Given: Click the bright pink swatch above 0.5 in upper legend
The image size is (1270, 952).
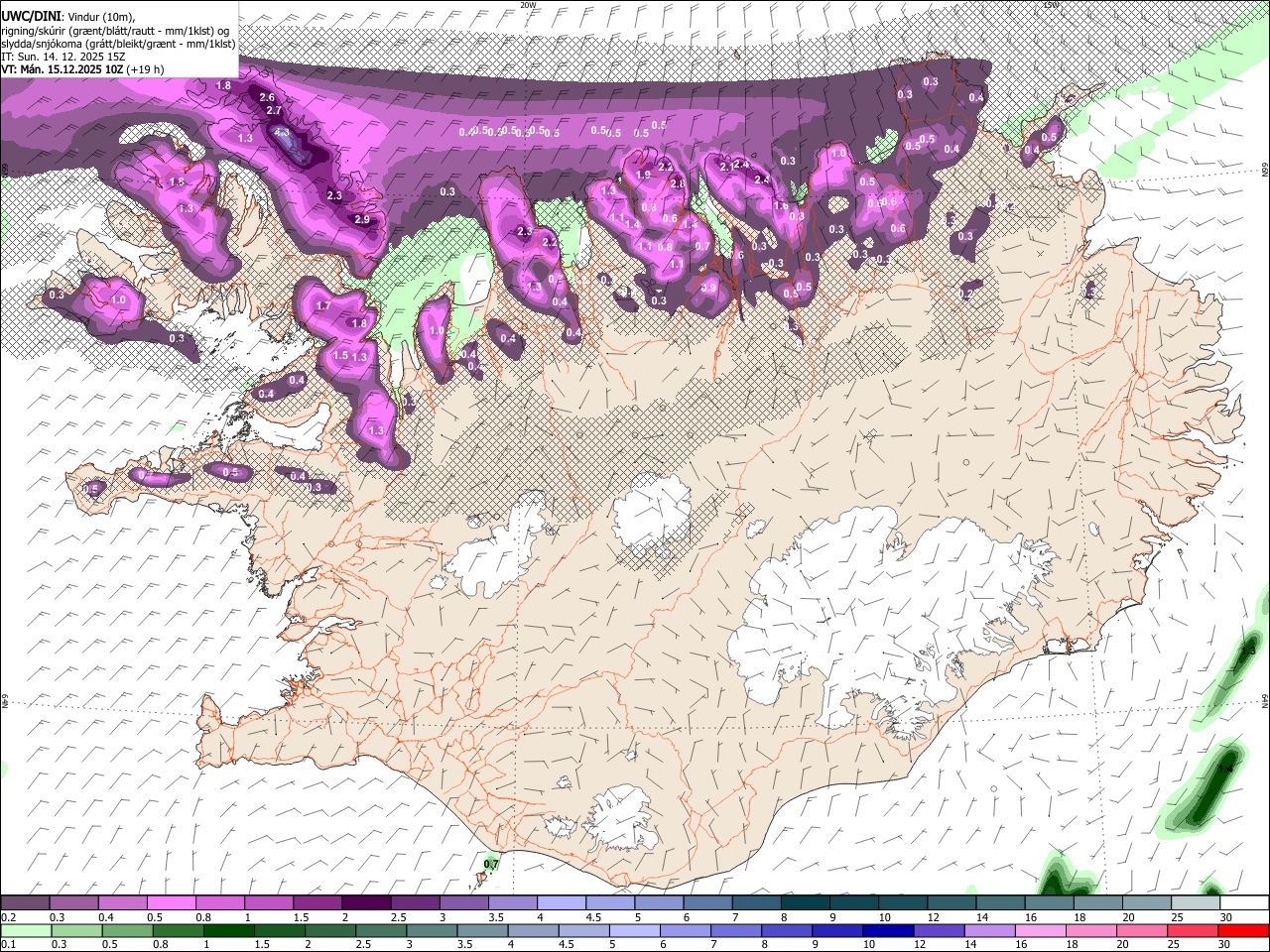Looking at the screenshot, I should (172, 901).
